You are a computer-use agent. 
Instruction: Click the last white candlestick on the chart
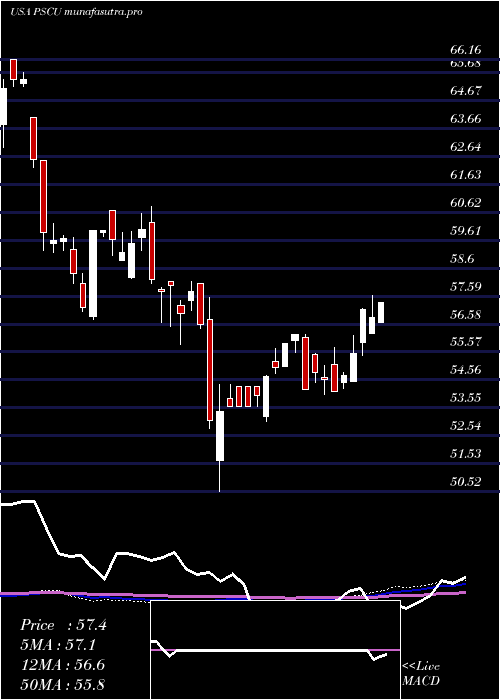click(x=381, y=312)
